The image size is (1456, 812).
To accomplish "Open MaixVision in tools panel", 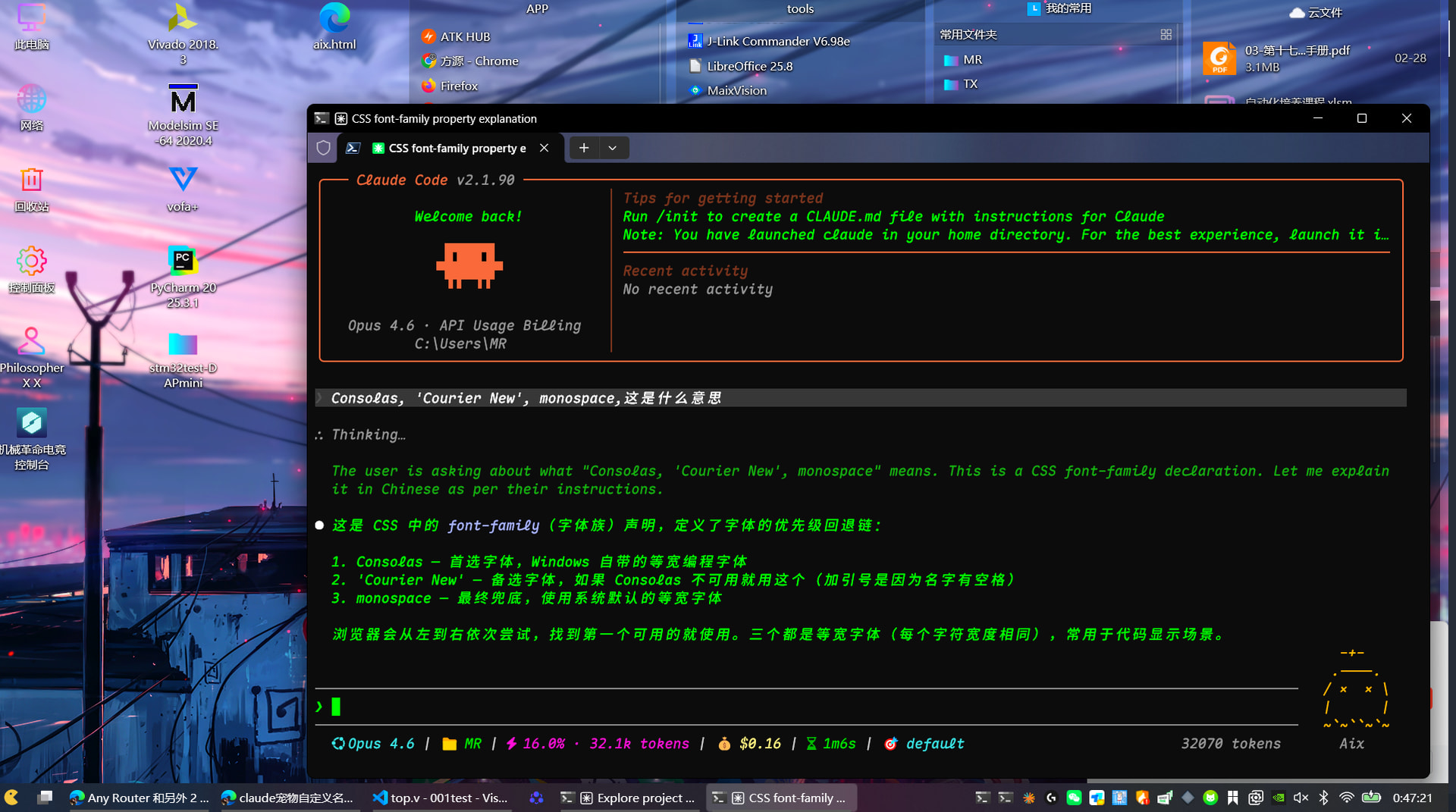I will click(728, 90).
